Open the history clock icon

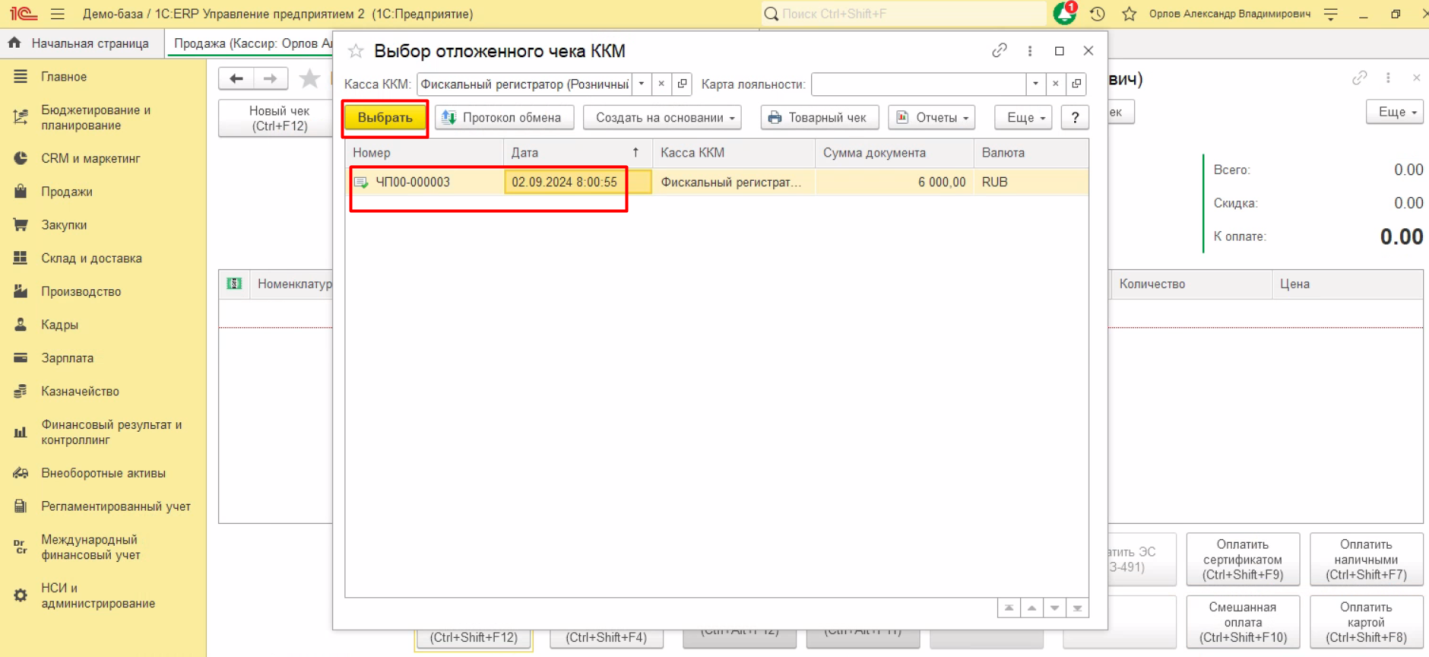1097,14
